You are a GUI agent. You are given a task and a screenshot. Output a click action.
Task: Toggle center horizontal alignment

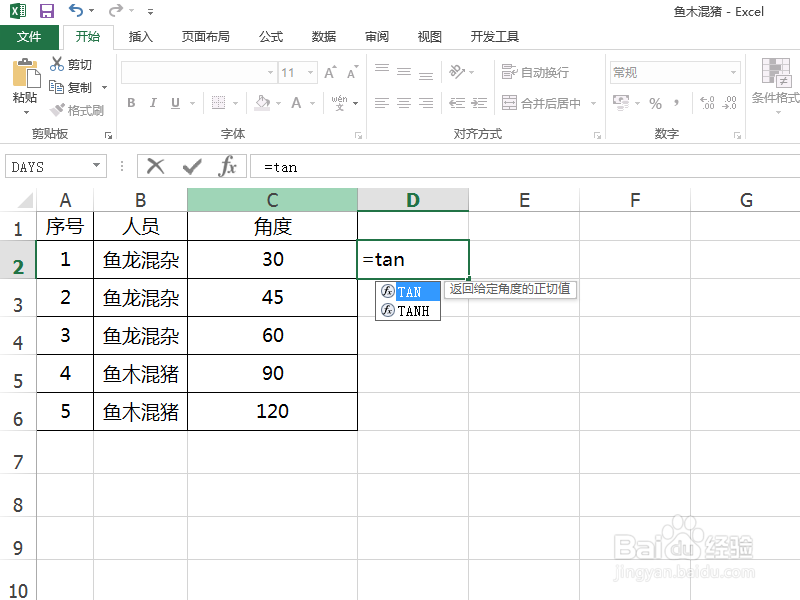pos(404,103)
